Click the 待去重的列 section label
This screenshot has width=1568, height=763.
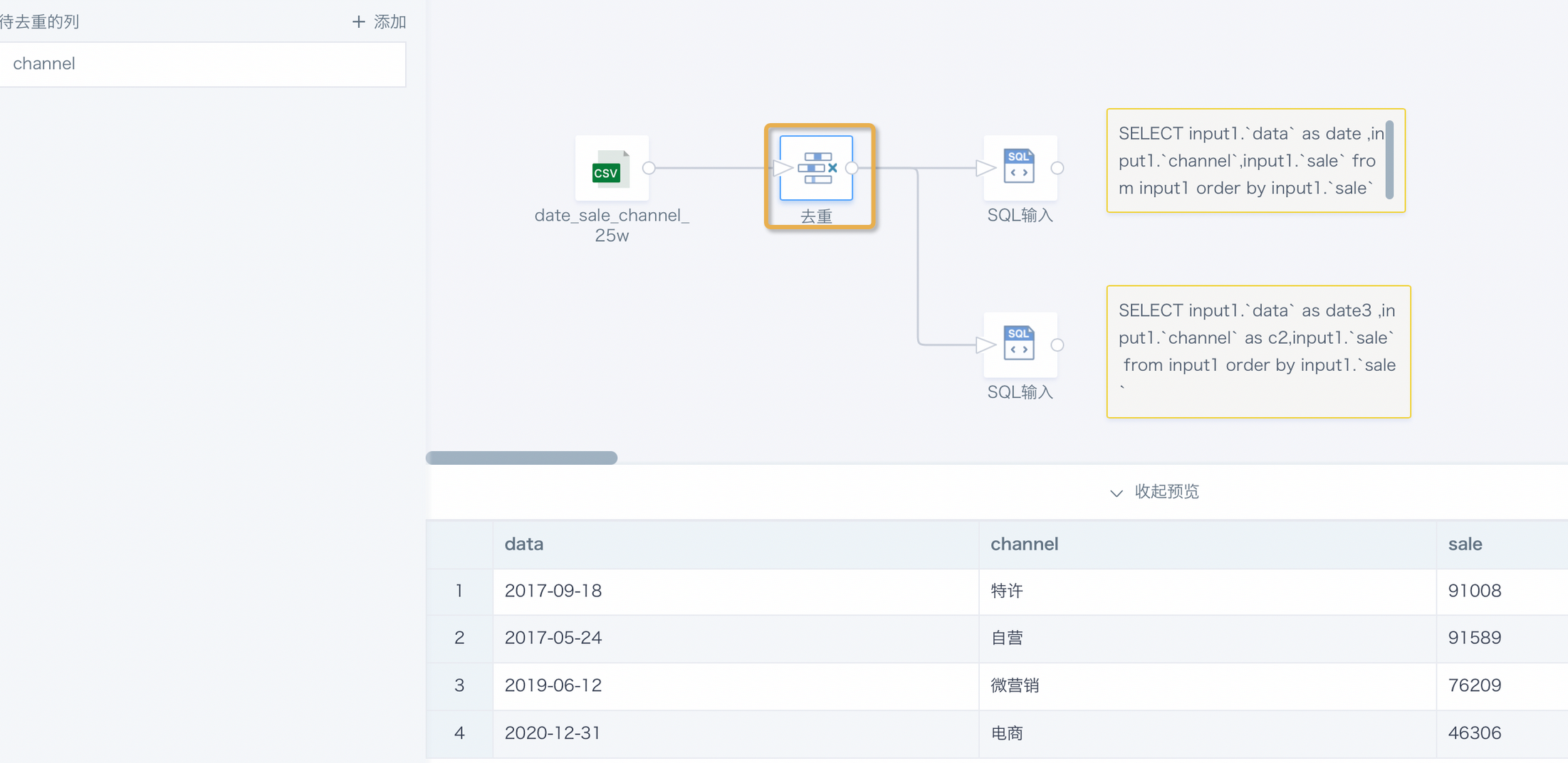[39, 22]
